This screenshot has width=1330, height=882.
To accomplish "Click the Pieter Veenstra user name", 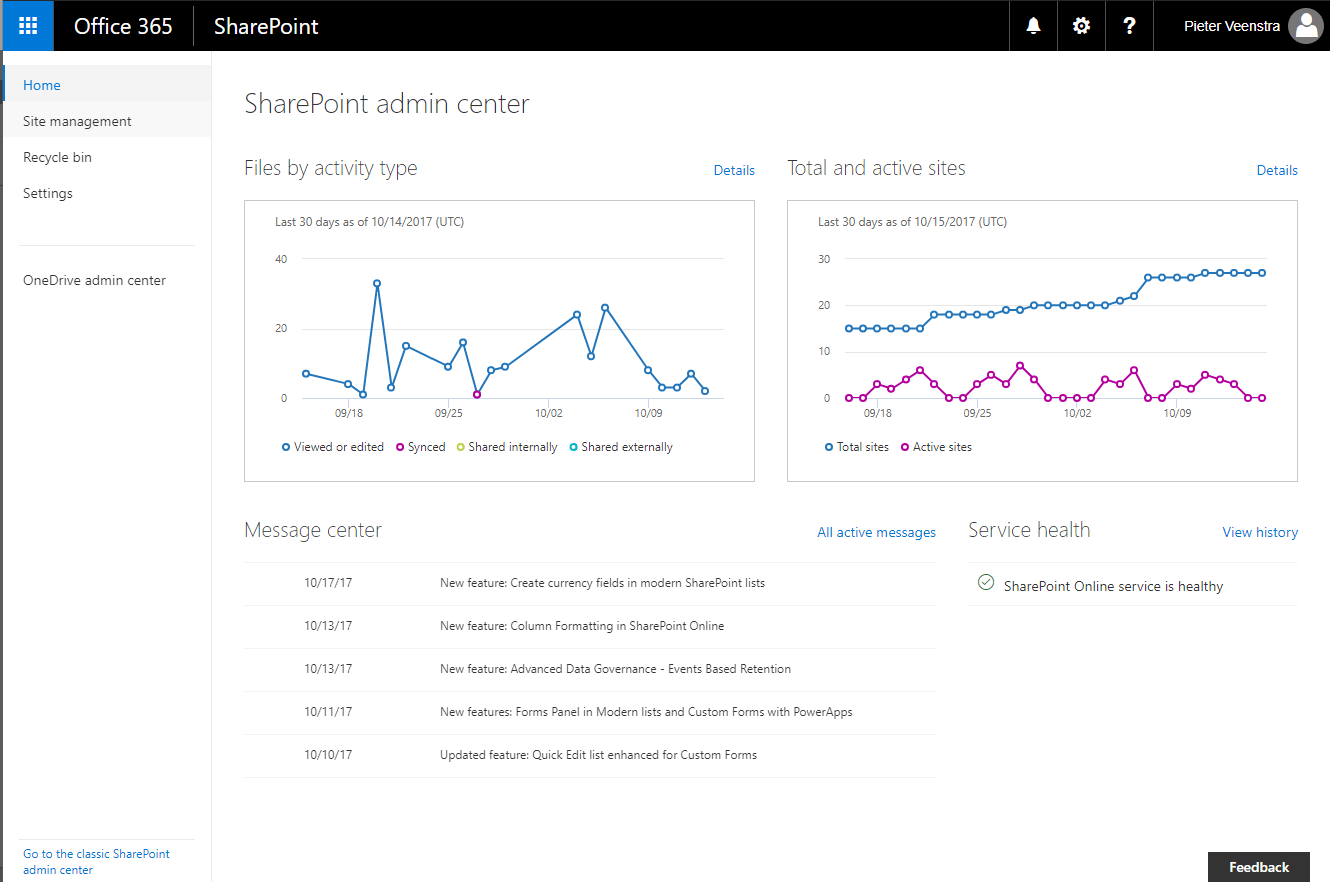I will [x=1232, y=26].
